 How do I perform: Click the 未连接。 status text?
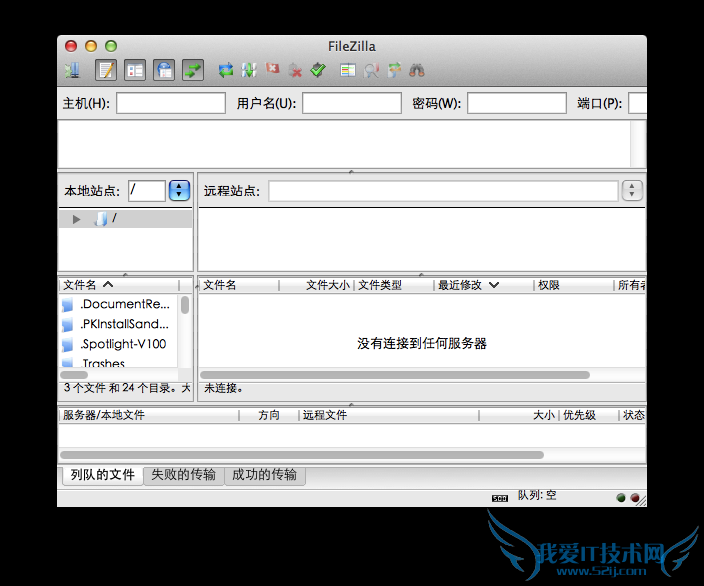(224, 388)
